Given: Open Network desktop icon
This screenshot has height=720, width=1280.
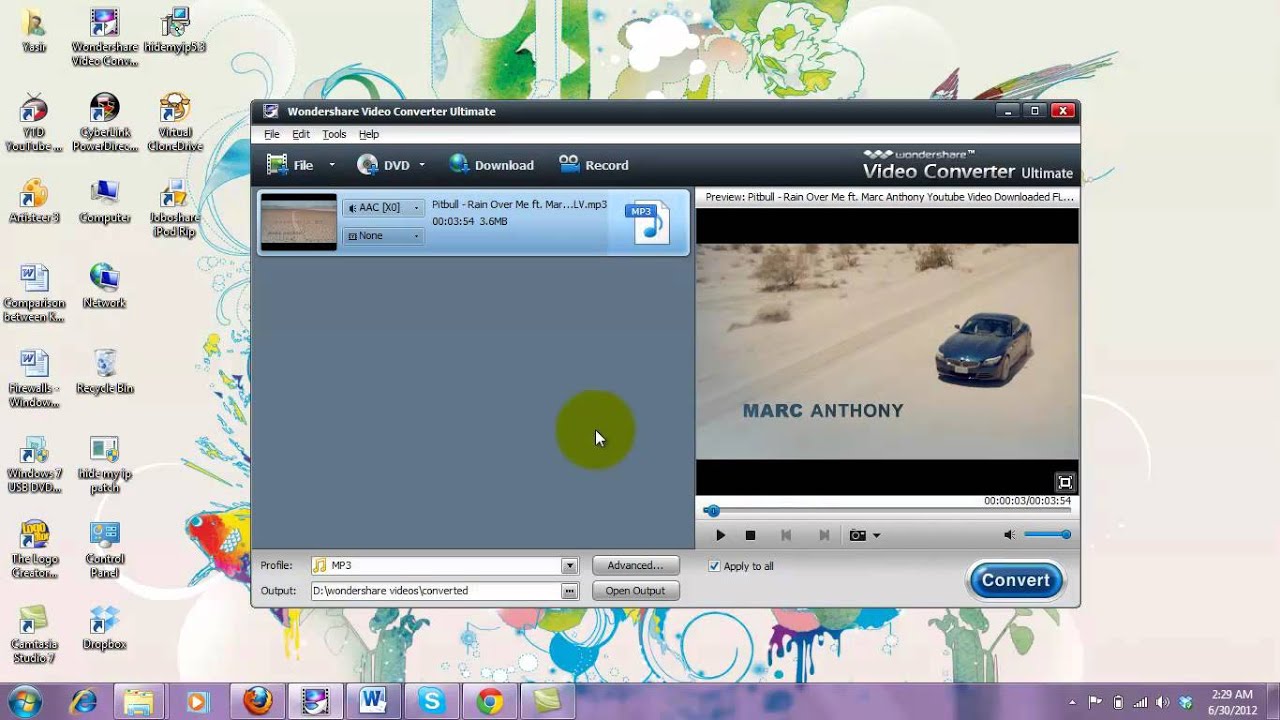Looking at the screenshot, I should (104, 287).
